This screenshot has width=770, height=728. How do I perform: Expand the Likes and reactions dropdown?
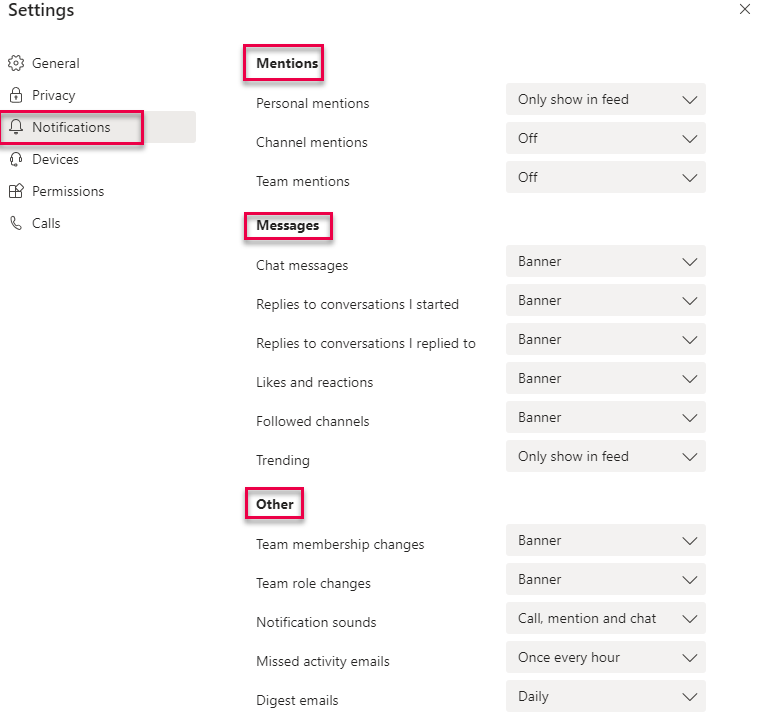pos(605,378)
